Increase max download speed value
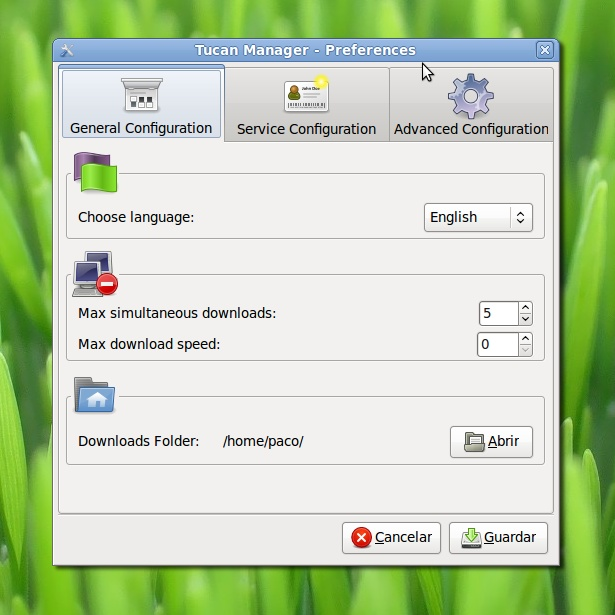The width and height of the screenshot is (615, 615). (x=525, y=338)
